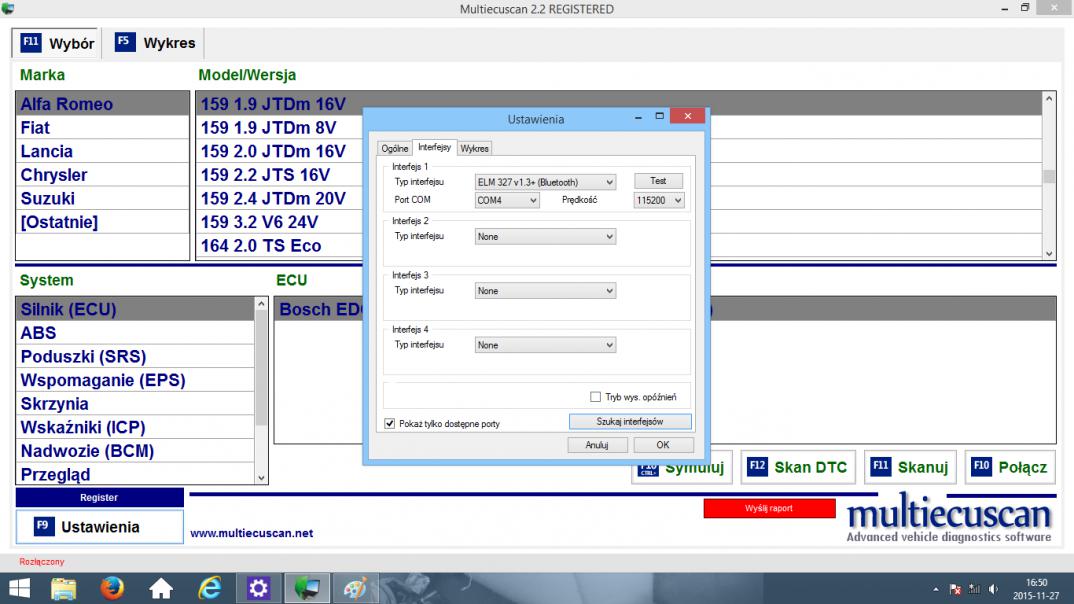
Task: Click the Register button
Action: (99, 497)
